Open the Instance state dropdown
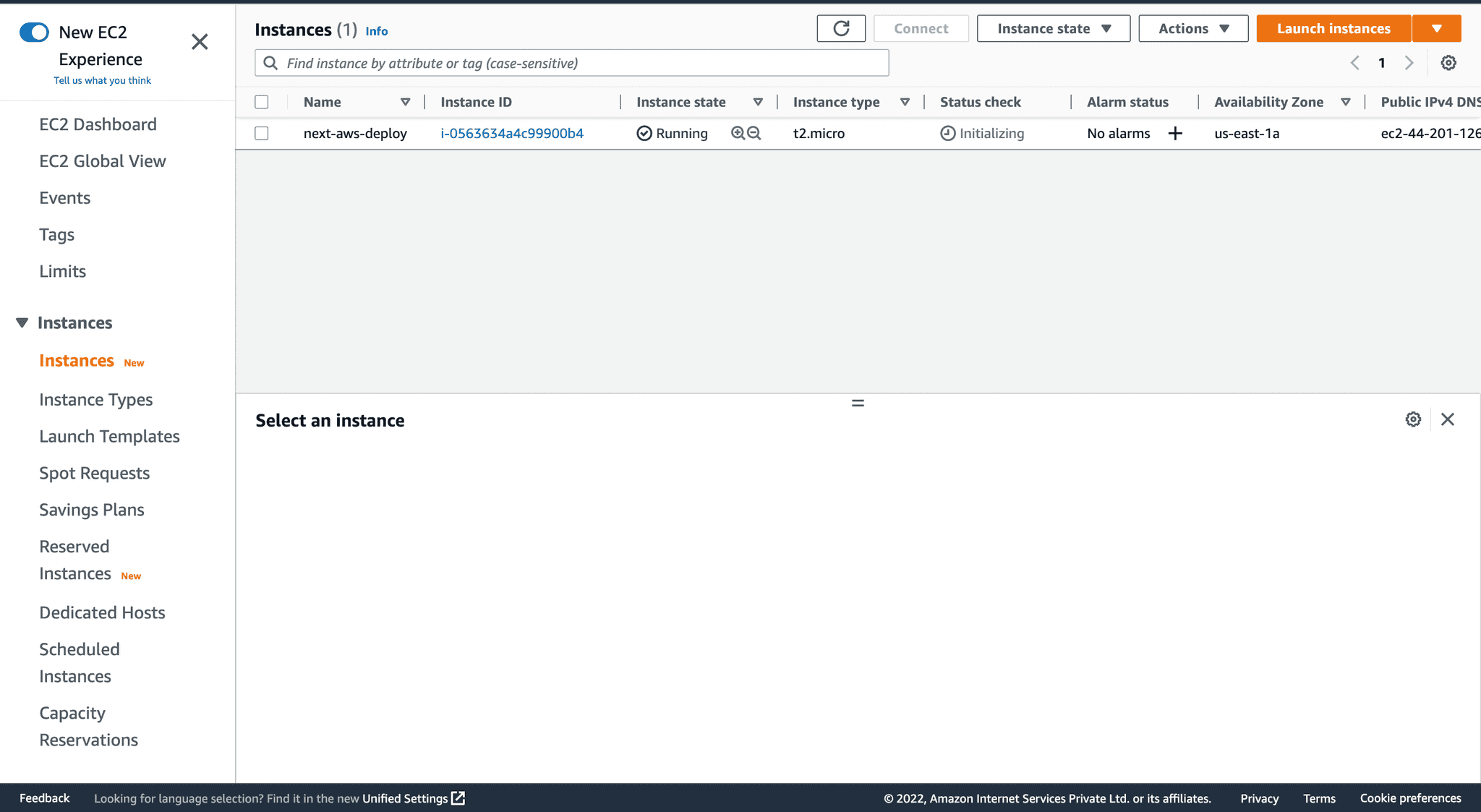1481x812 pixels. click(x=1053, y=28)
